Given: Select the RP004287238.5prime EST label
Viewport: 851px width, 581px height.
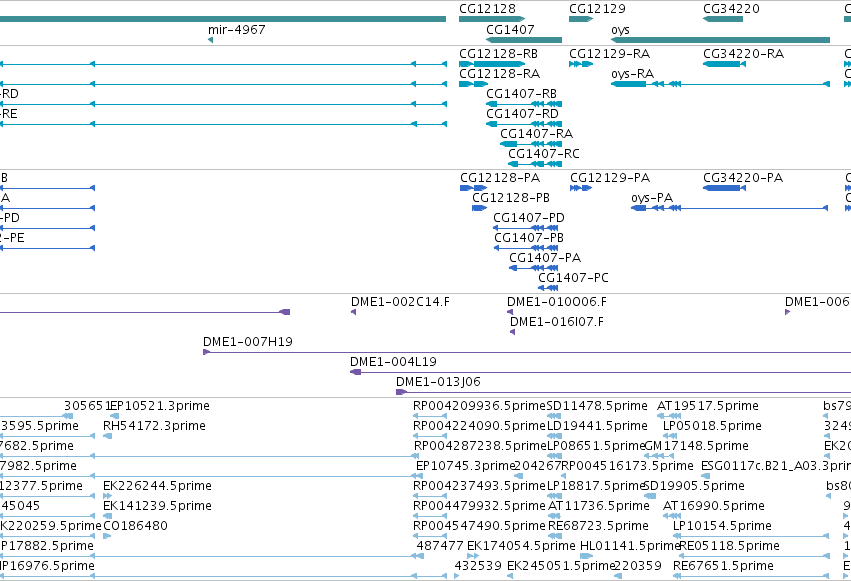Looking at the screenshot, I should tap(480, 446).
